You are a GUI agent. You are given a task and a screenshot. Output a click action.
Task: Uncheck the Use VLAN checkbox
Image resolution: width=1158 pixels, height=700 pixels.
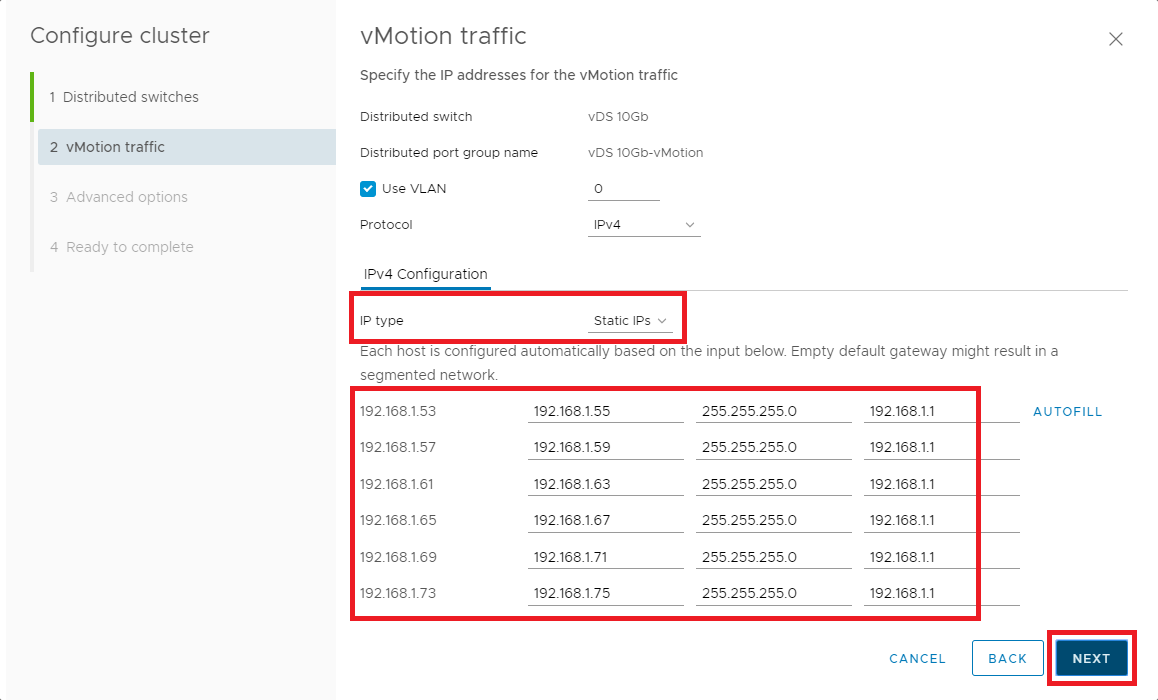click(368, 189)
